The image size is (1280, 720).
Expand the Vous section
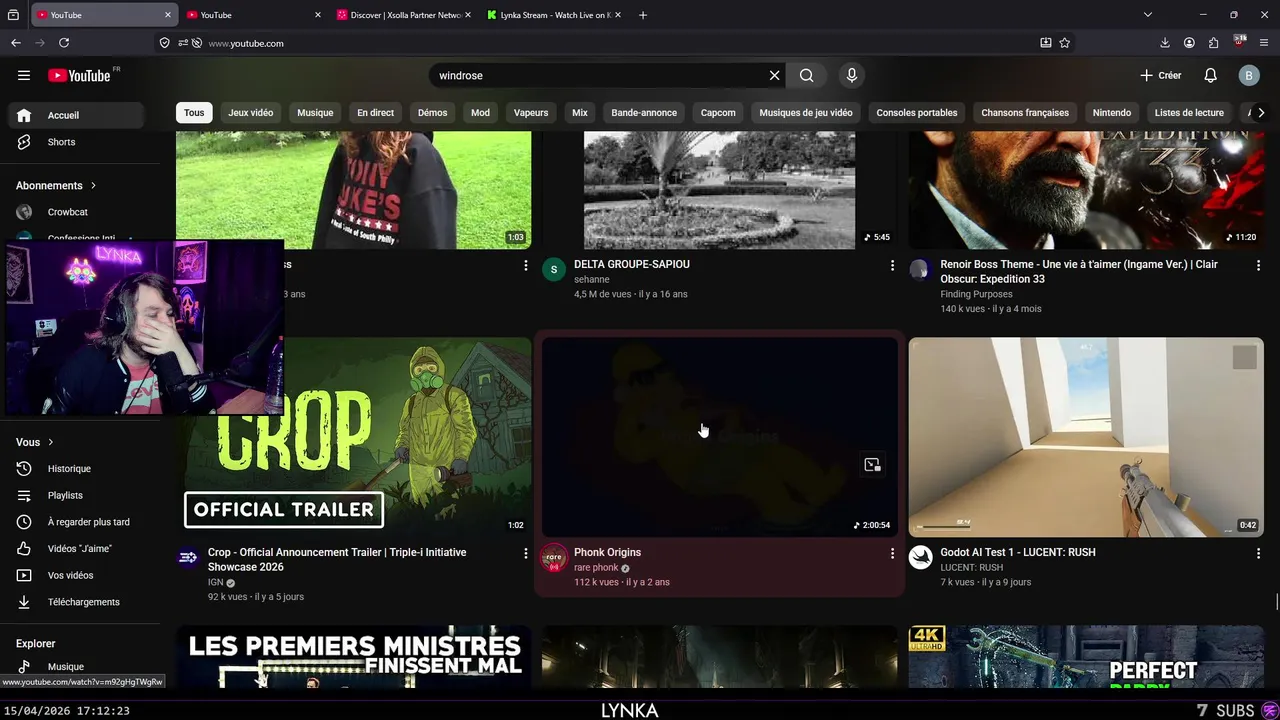point(35,442)
